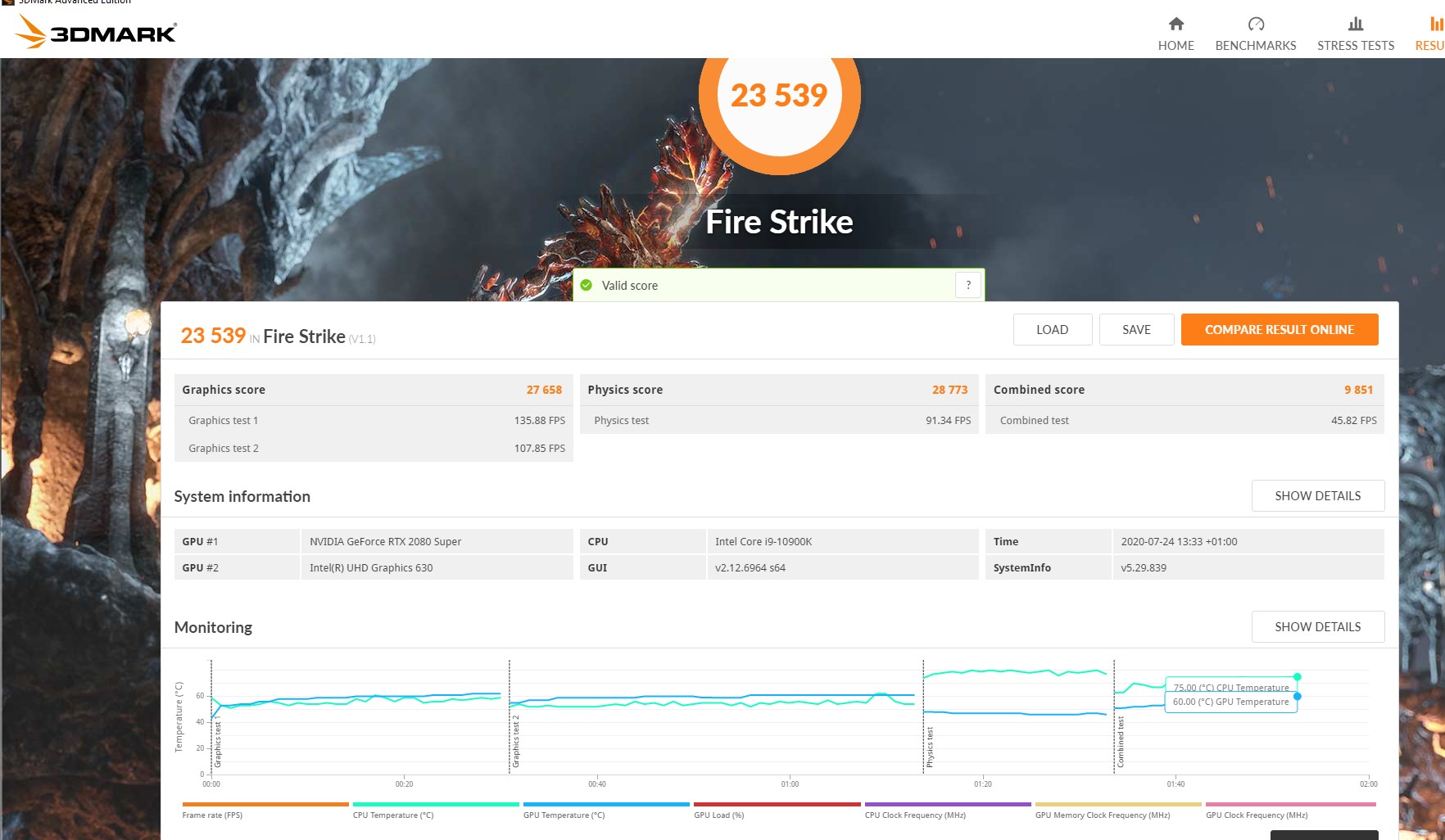Click the Graphics test 1 chart marker
Screen dimensions: 1445x840
tap(218, 743)
